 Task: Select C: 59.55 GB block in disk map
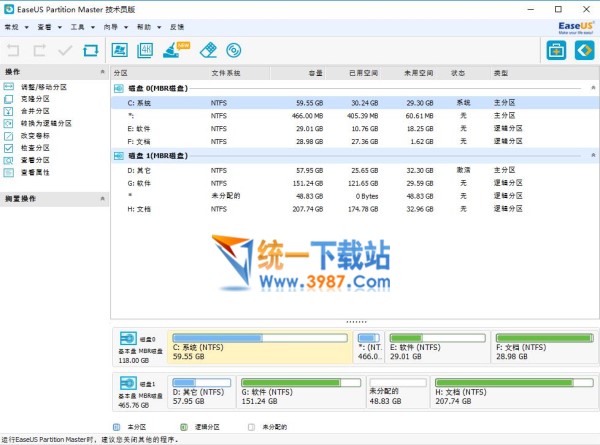pyautogui.click(x=260, y=347)
